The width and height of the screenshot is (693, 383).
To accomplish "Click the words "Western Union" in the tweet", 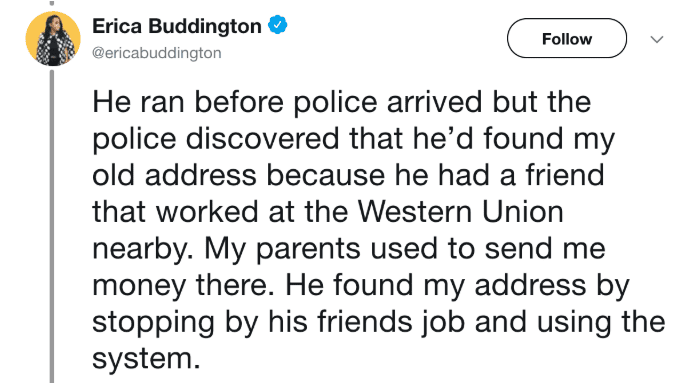I will [x=461, y=212].
